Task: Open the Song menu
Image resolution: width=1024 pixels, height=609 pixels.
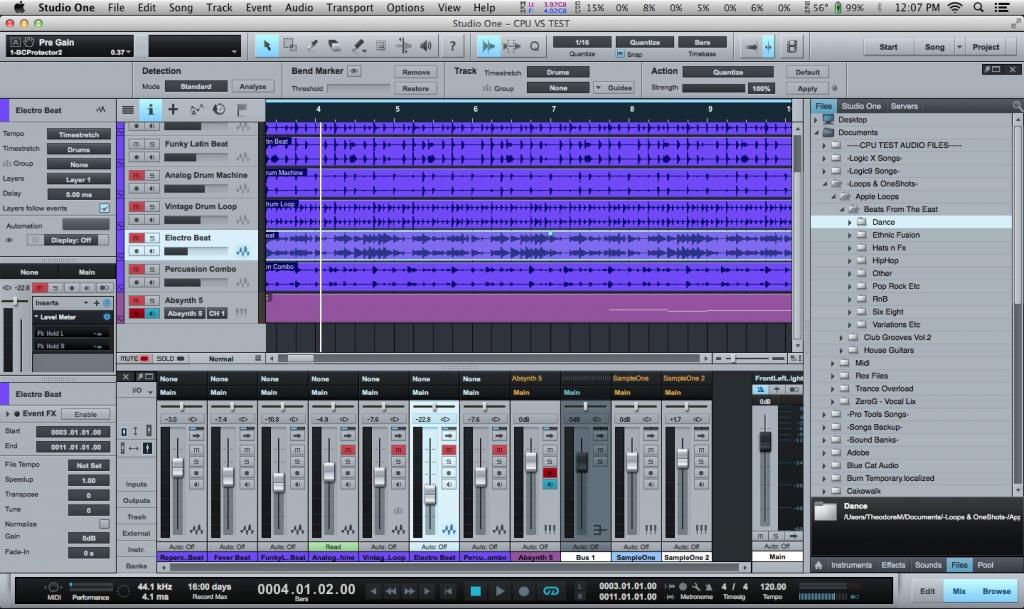Action: (x=181, y=8)
